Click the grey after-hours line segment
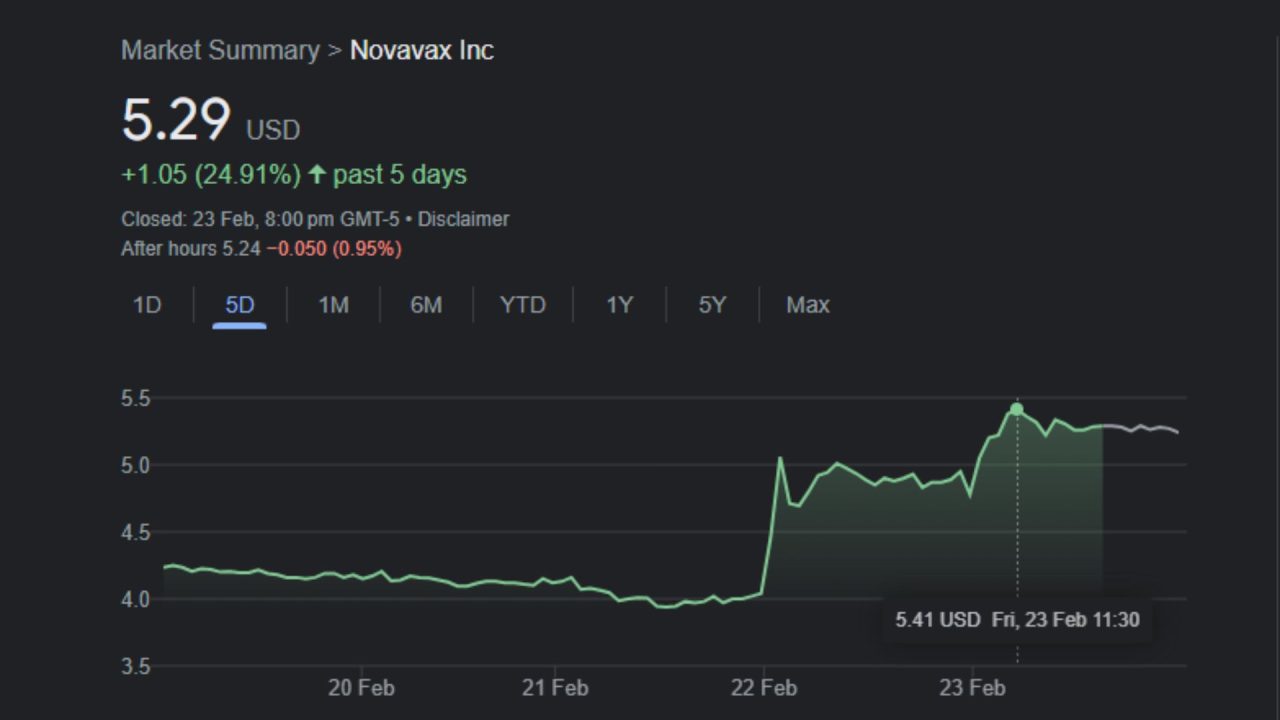 point(1140,429)
